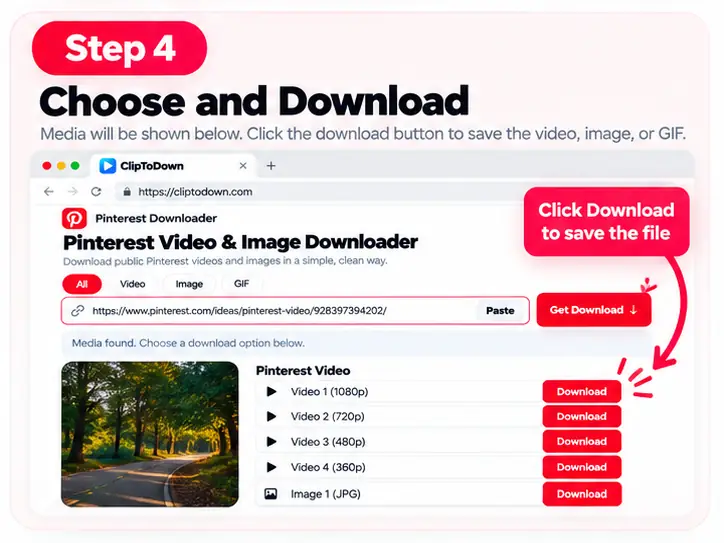Viewport: 724px width, 543px height.
Task: Click play icon beside Video 4 (360p)
Action: 272,467
